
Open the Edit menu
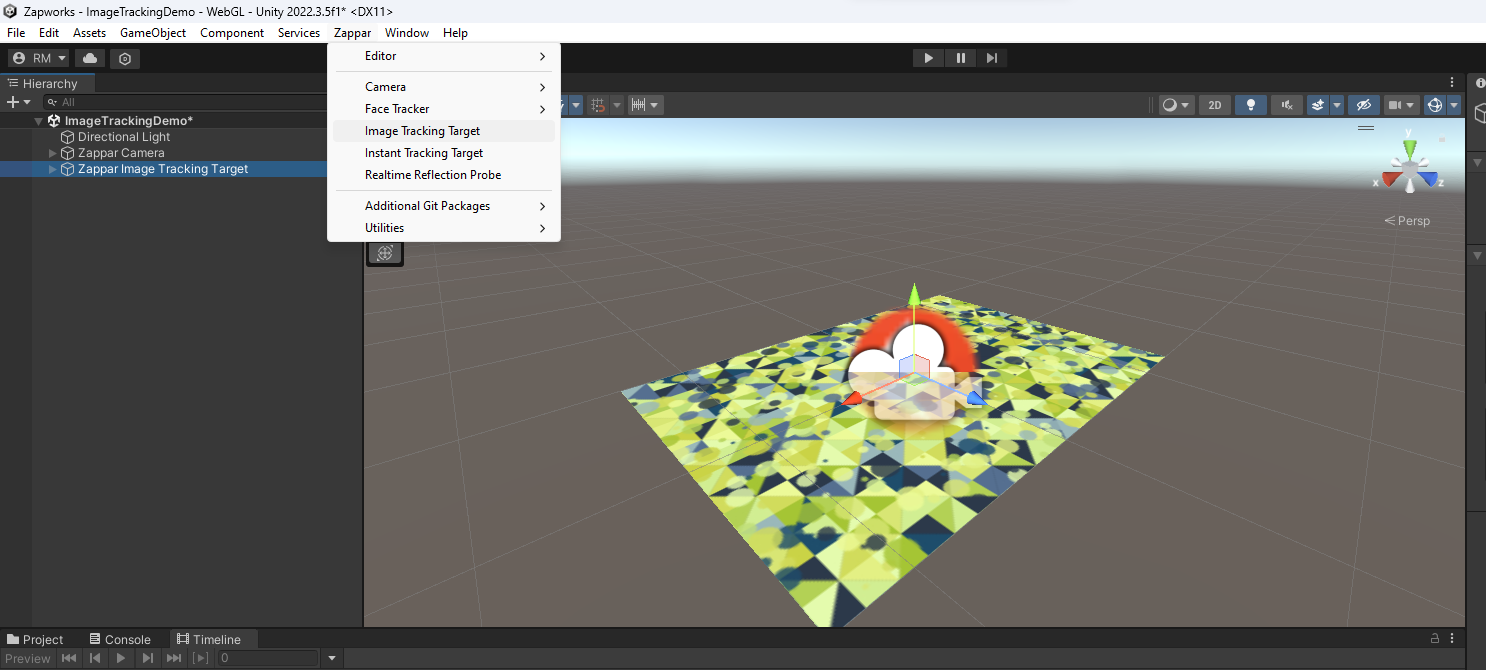(x=49, y=33)
